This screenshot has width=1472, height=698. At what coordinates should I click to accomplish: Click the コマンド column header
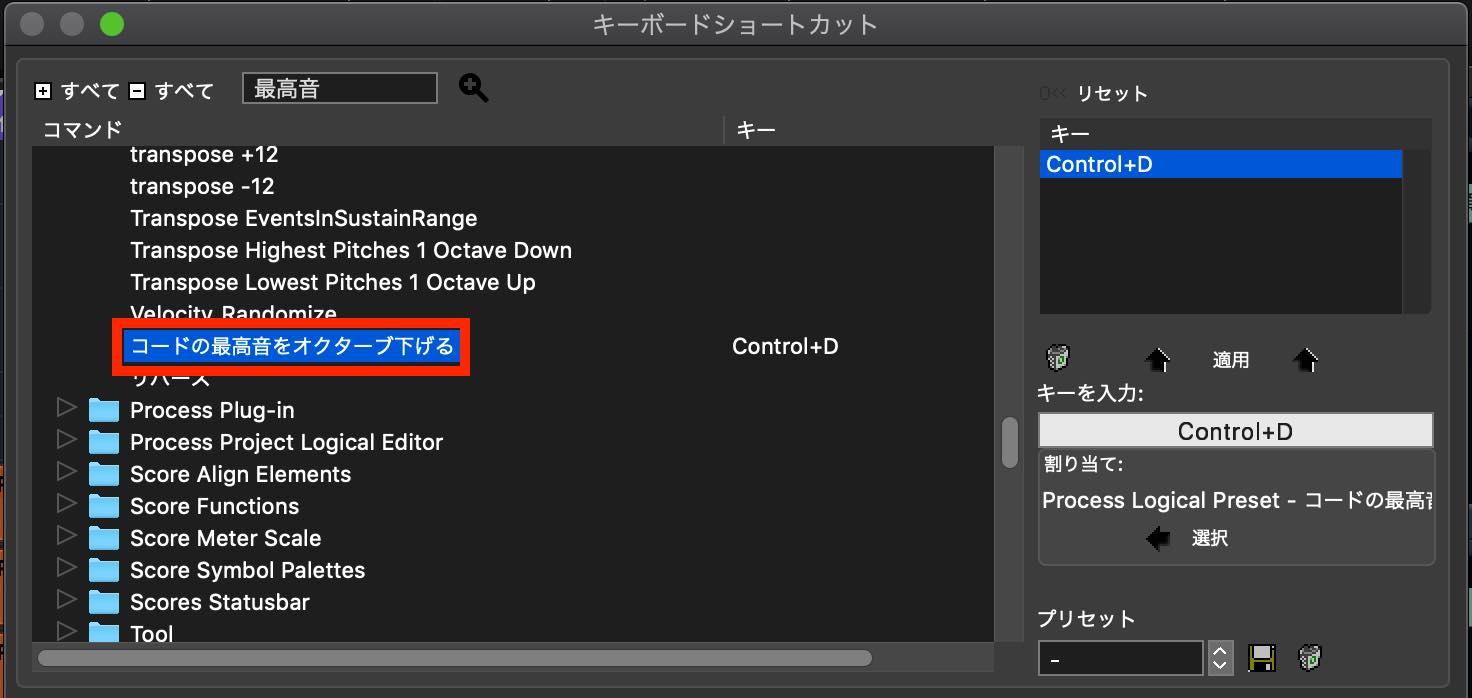[x=82, y=129]
